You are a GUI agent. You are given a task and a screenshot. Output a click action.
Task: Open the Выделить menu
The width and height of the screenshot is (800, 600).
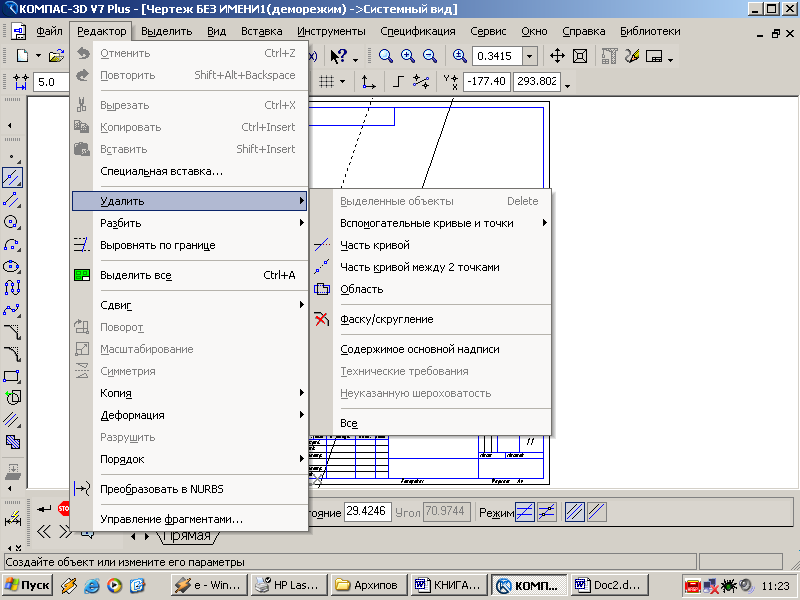[166, 31]
